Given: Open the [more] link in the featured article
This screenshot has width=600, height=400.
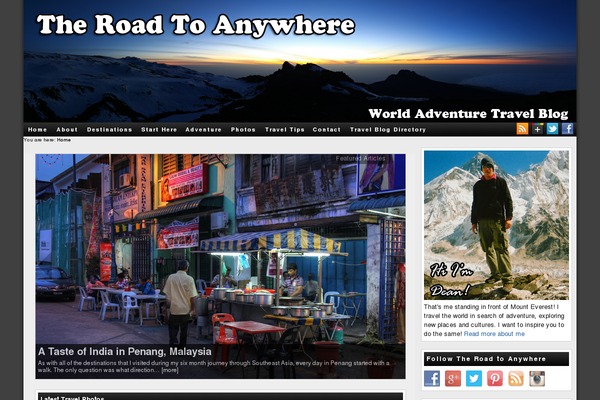Looking at the screenshot, I should pyautogui.click(x=170, y=370).
